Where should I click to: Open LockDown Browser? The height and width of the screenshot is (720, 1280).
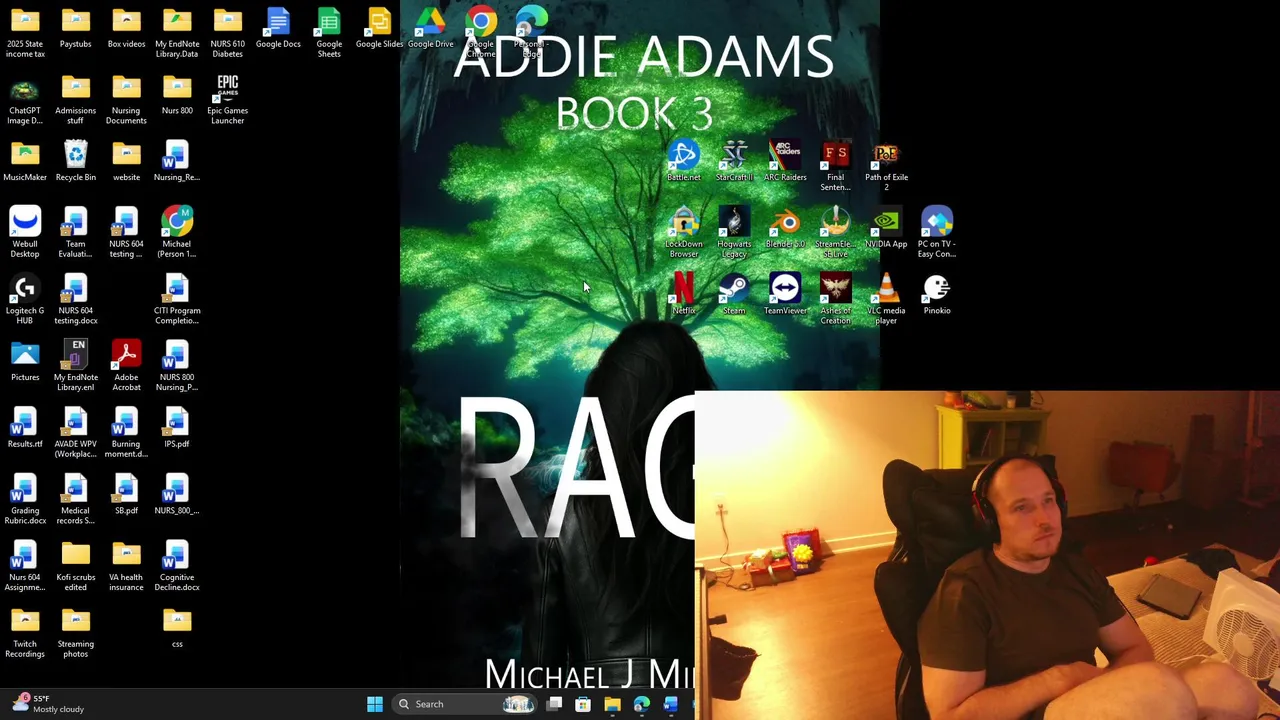point(684,232)
